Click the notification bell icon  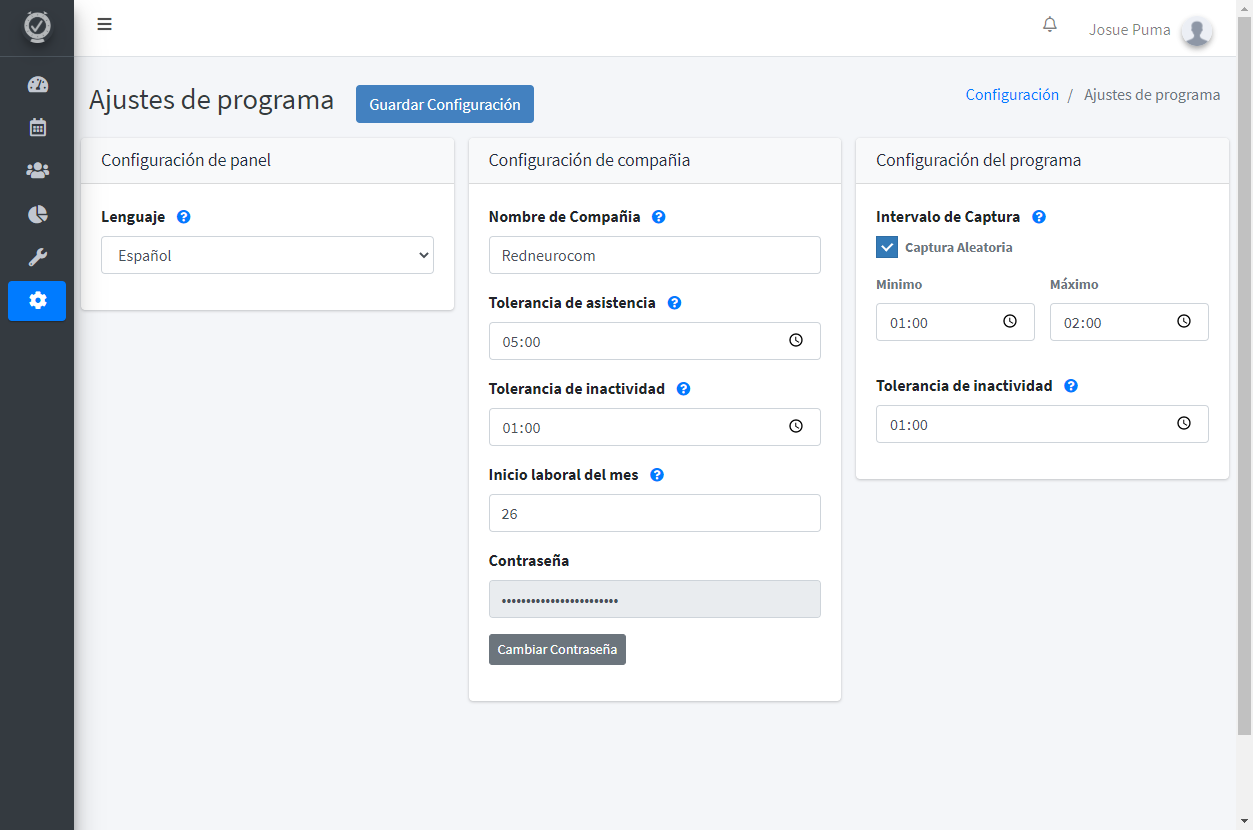click(x=1050, y=25)
